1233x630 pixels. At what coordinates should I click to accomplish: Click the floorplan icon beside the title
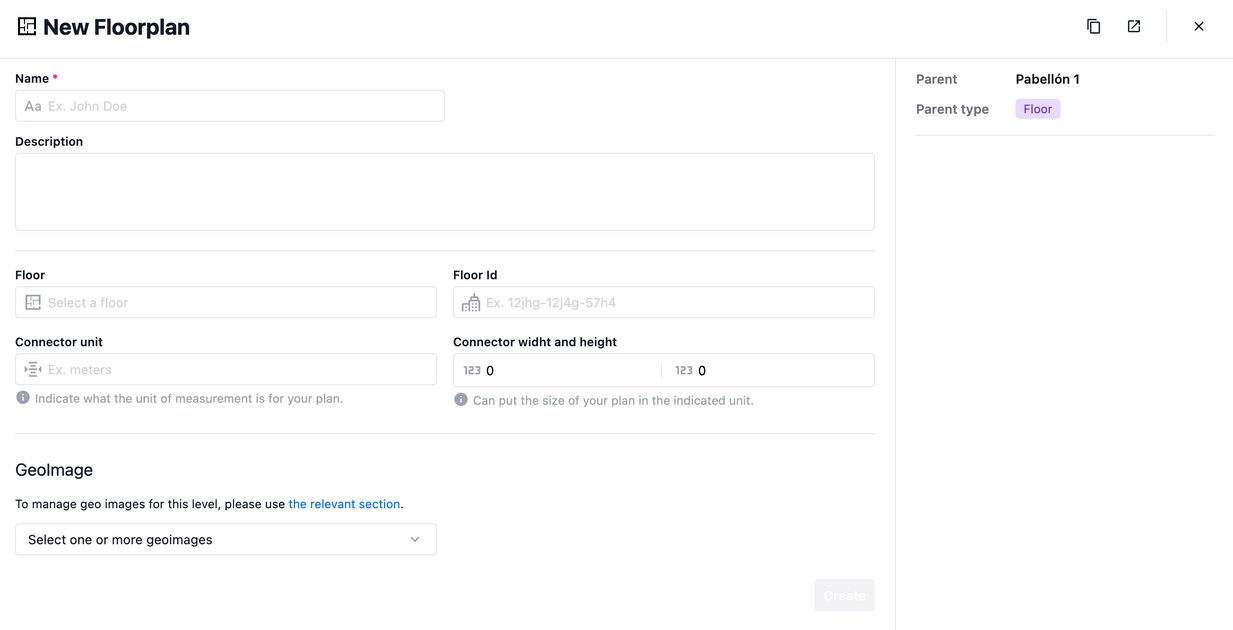pyautogui.click(x=27, y=27)
